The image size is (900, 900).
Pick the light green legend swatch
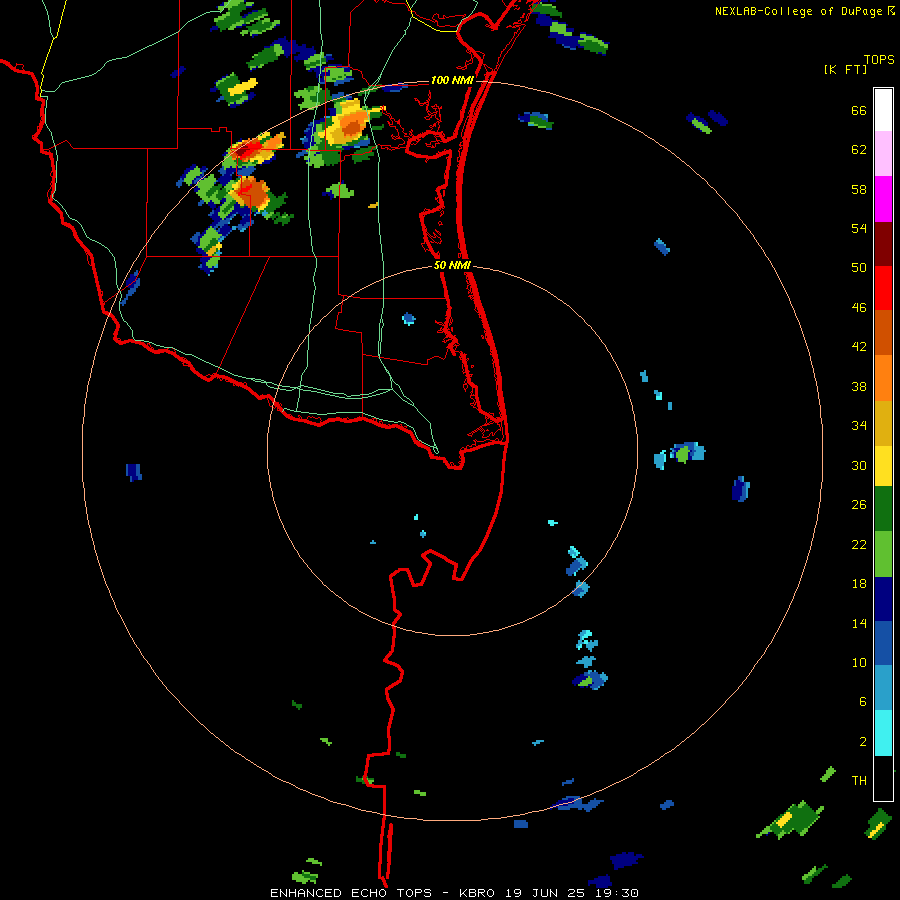[x=883, y=554]
